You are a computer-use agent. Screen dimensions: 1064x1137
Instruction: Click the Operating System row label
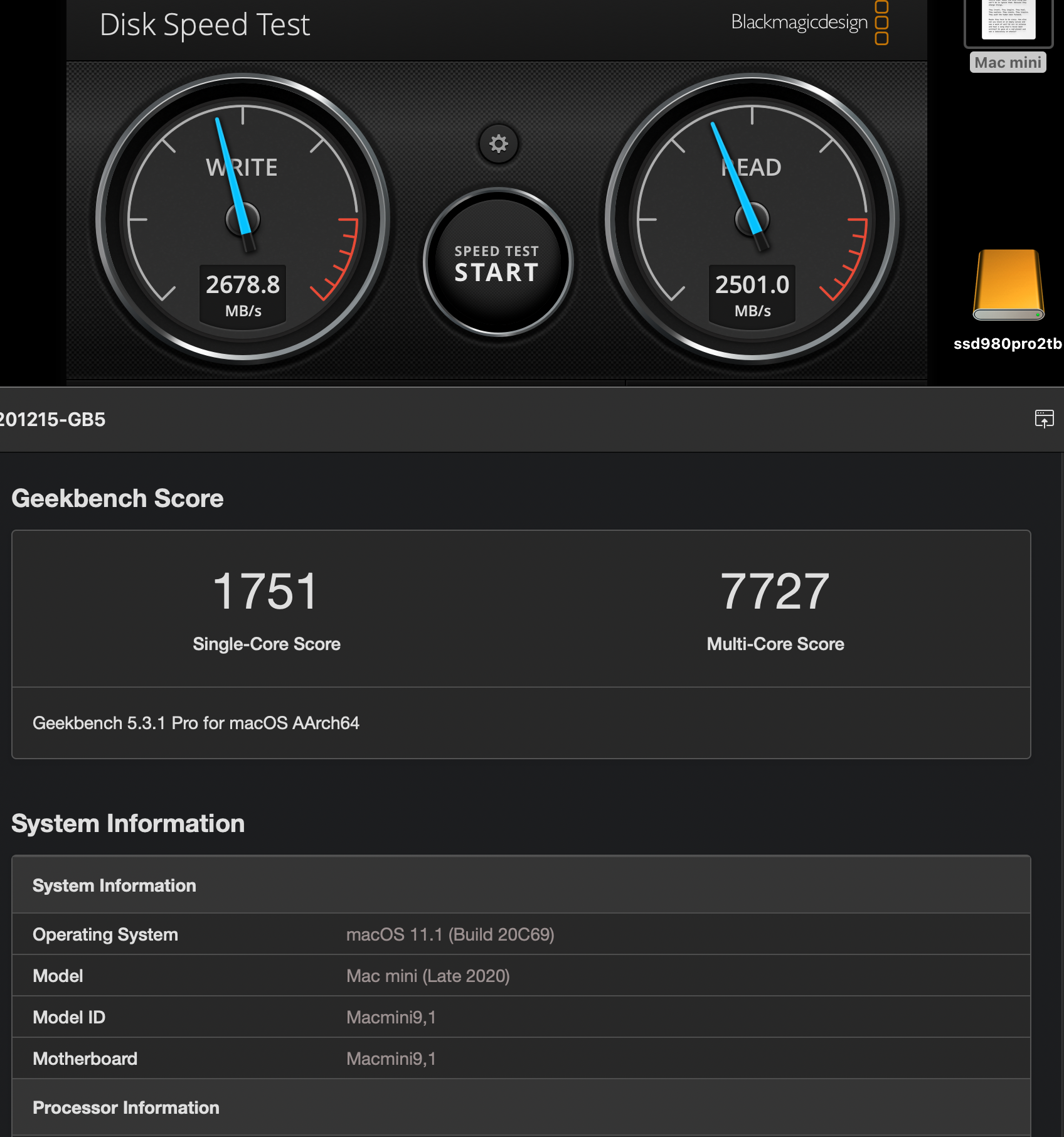105,934
